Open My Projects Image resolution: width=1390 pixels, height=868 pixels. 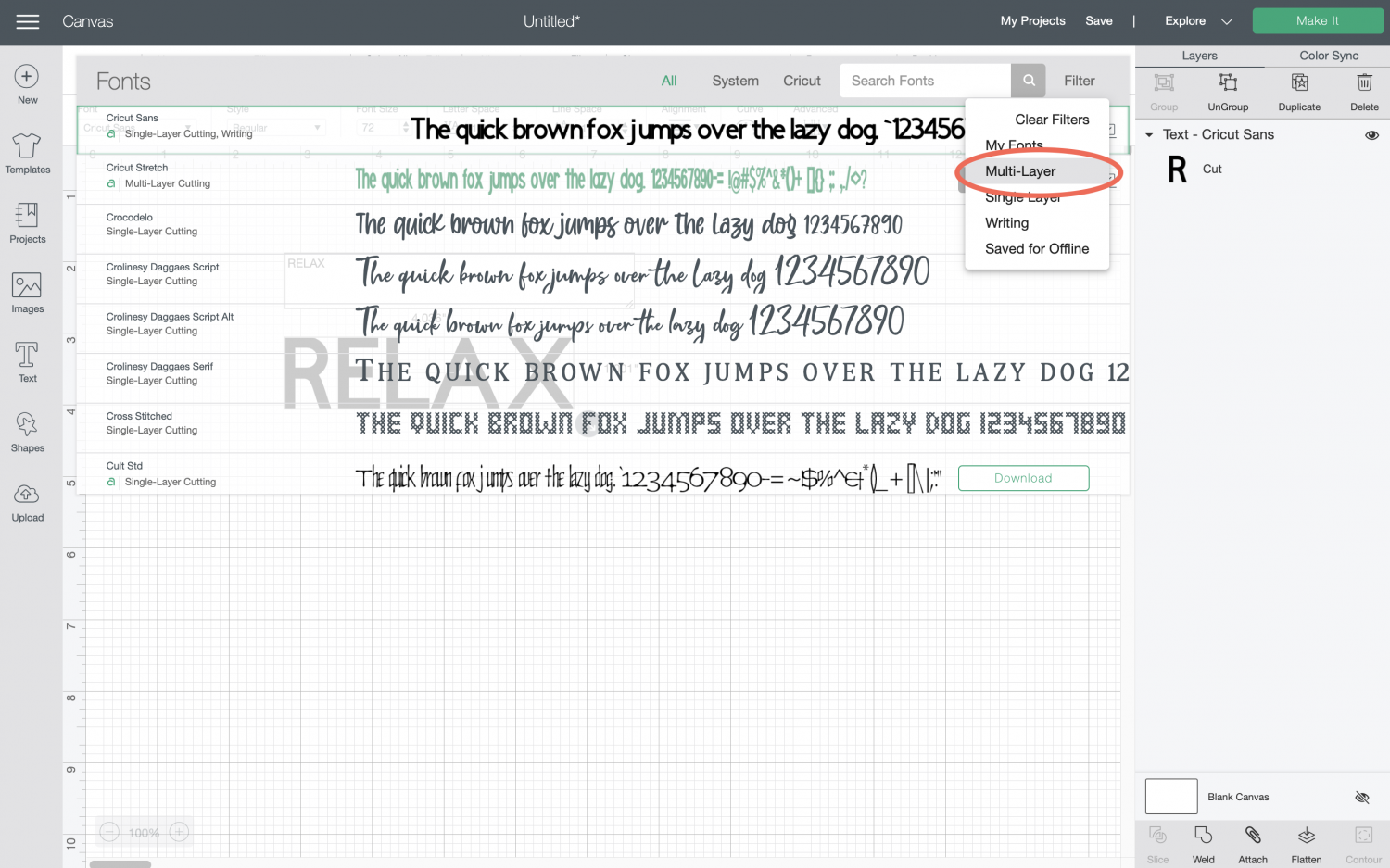(x=1032, y=20)
